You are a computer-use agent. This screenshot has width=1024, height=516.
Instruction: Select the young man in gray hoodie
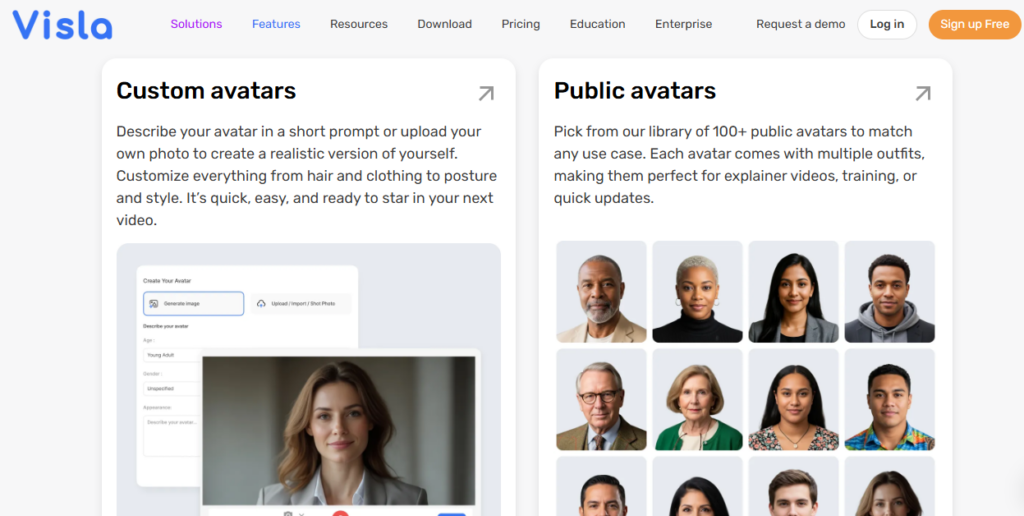(x=889, y=292)
